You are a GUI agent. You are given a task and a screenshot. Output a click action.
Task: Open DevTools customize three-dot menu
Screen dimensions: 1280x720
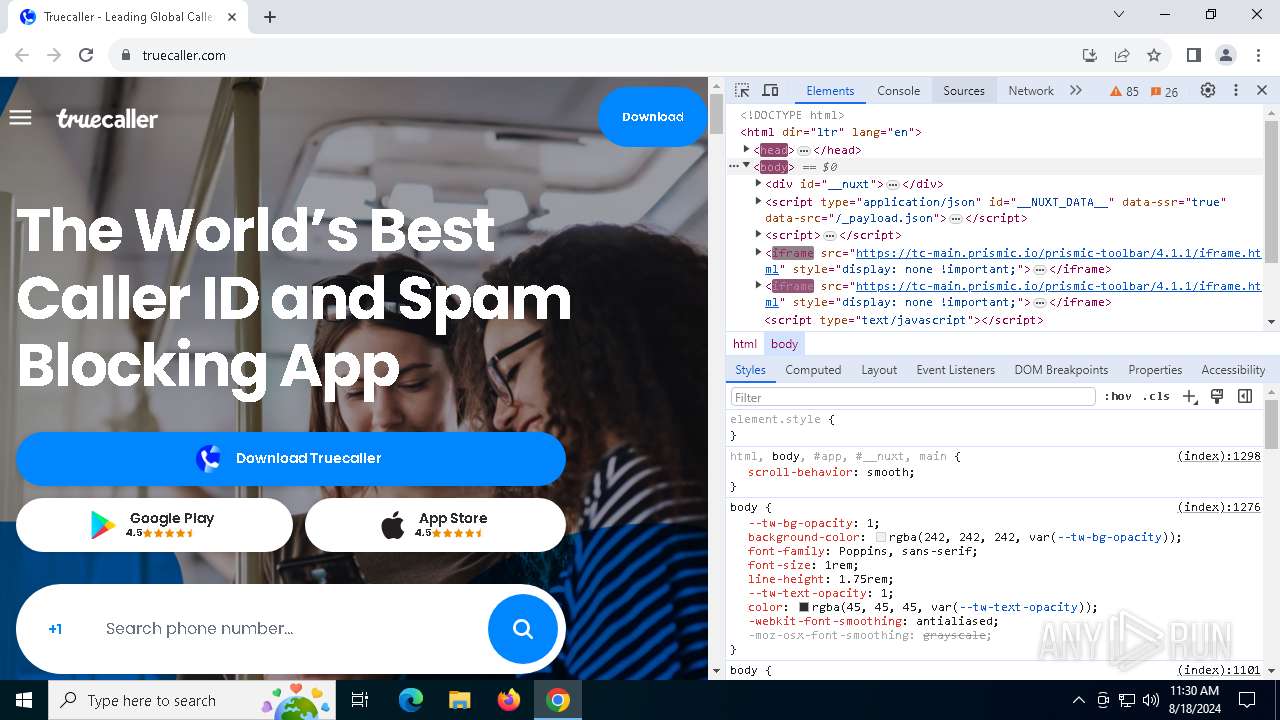click(x=1236, y=90)
